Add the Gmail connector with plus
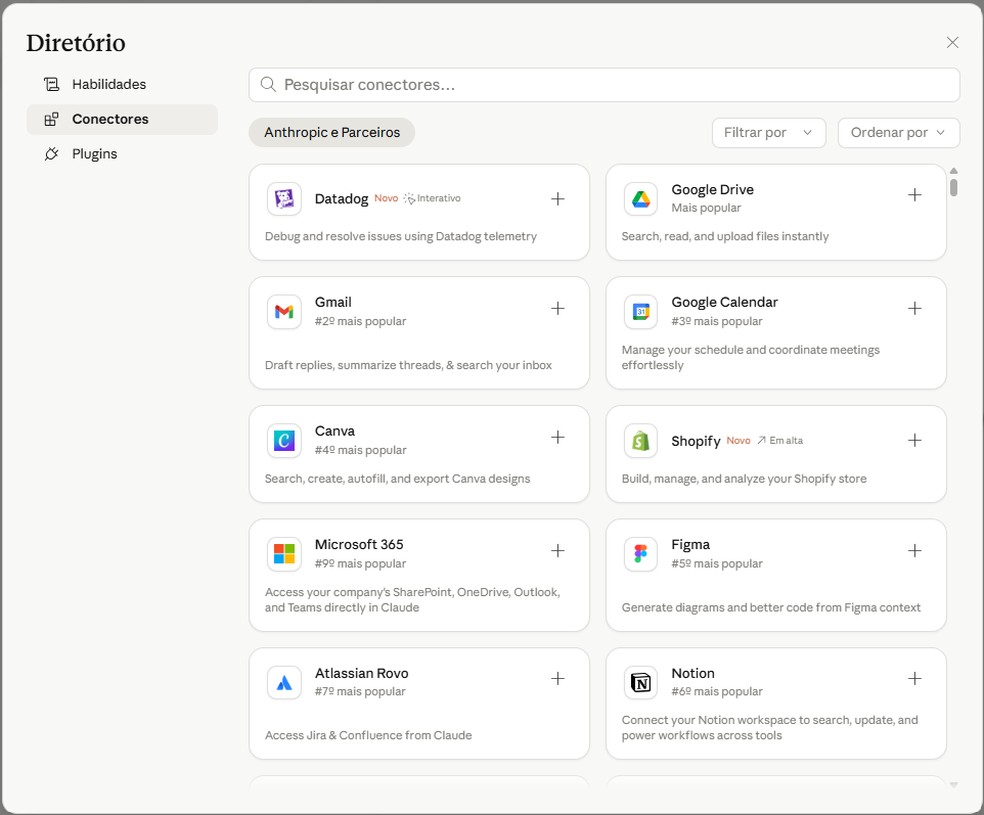 pyautogui.click(x=558, y=308)
